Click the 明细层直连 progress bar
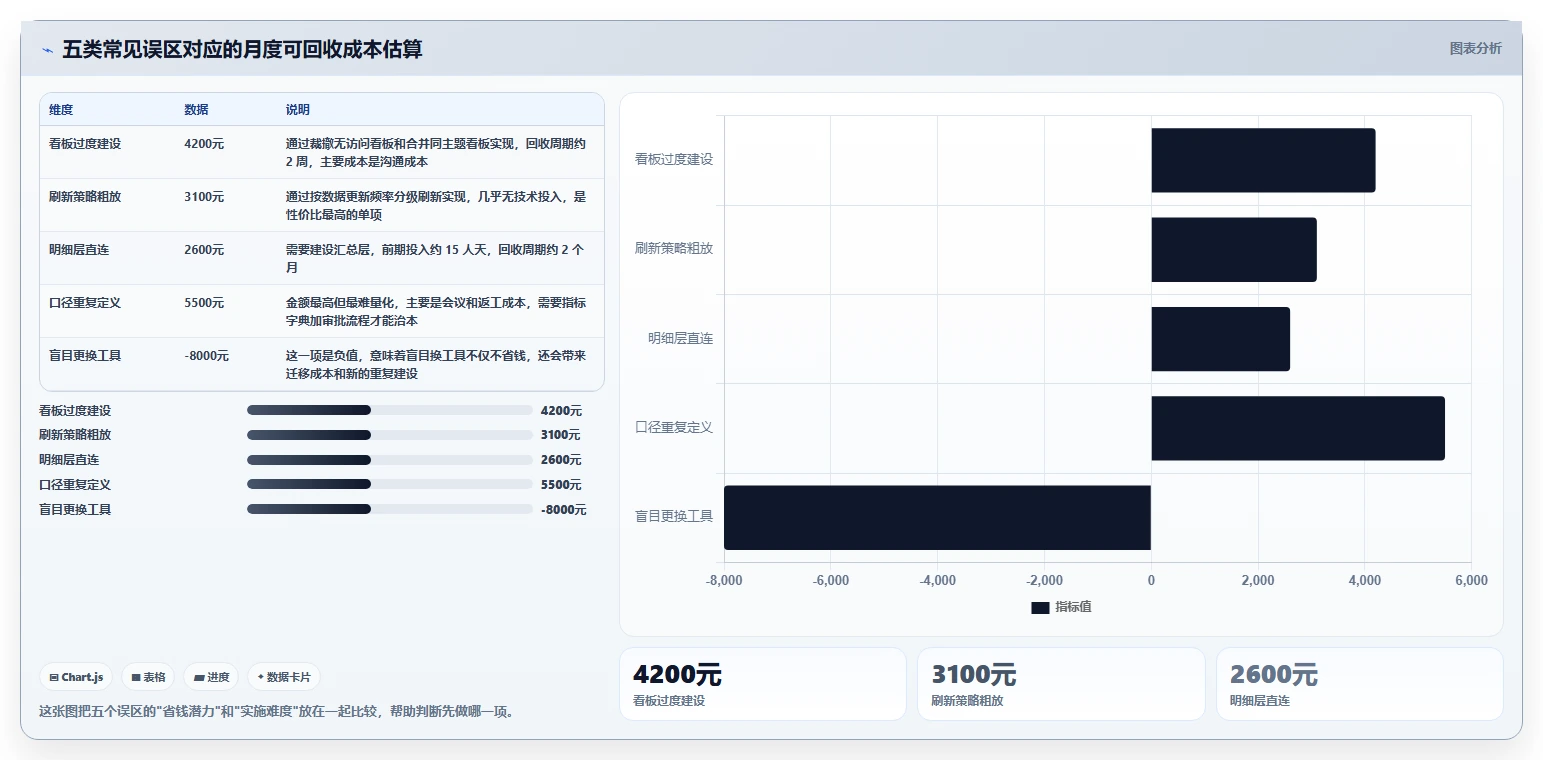 (390, 460)
